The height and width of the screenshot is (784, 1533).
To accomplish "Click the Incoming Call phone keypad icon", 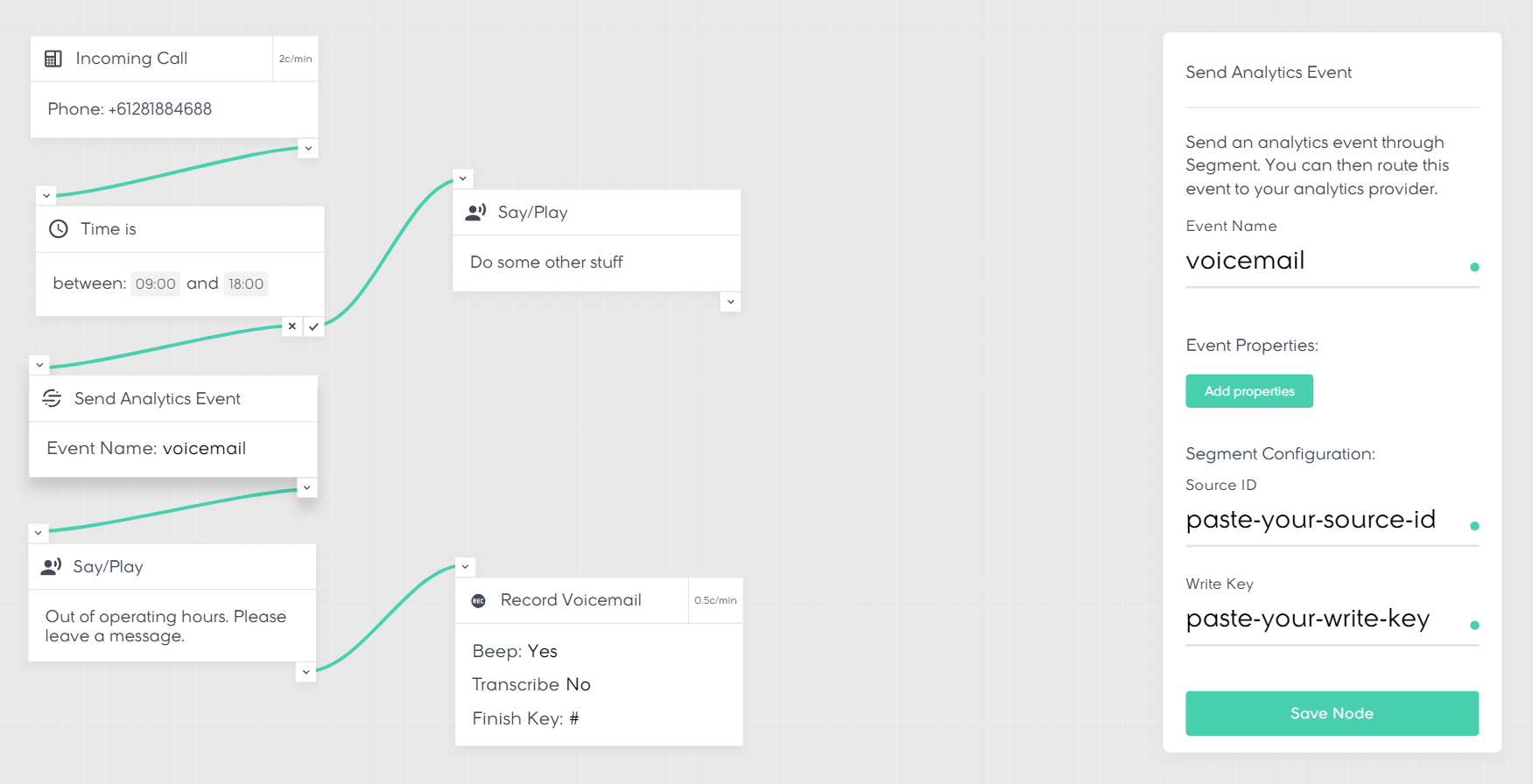I will point(53,59).
